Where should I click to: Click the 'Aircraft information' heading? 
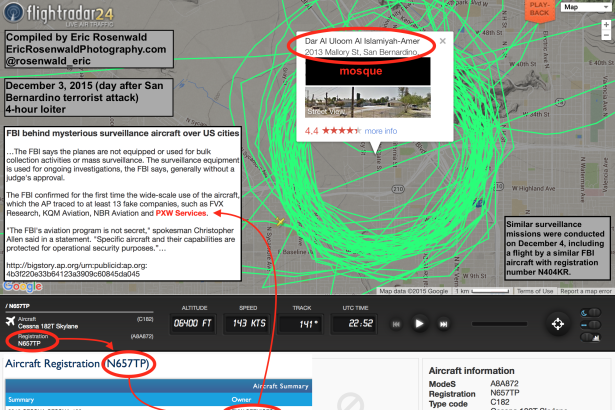[x=471, y=371]
